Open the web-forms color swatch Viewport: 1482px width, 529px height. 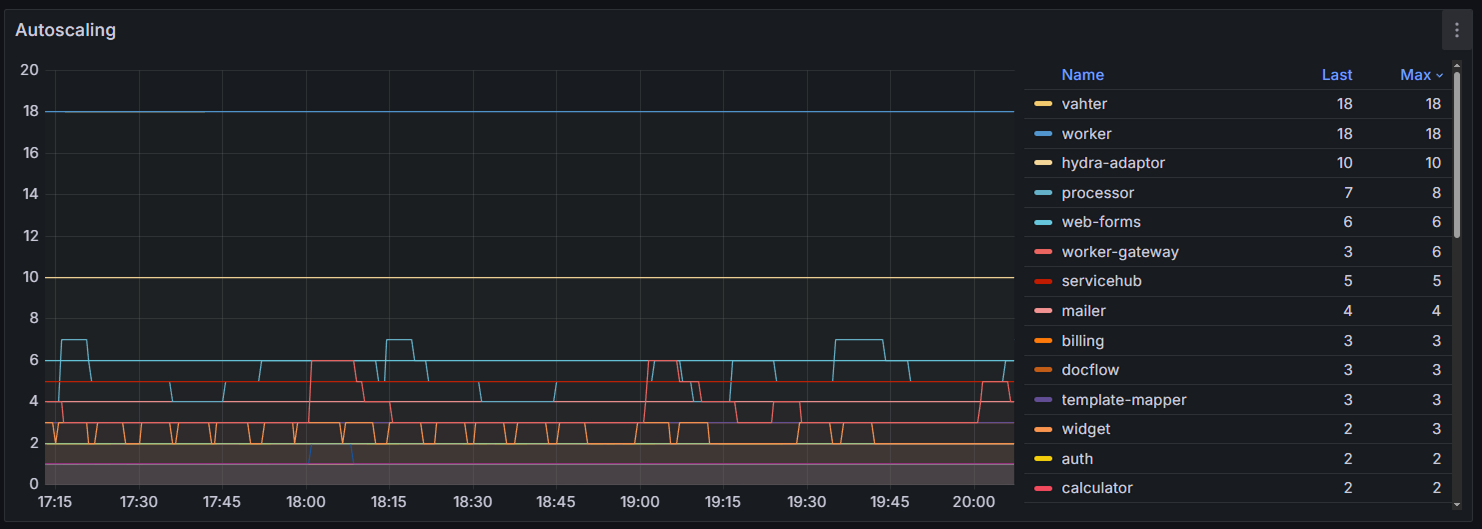click(x=1043, y=222)
